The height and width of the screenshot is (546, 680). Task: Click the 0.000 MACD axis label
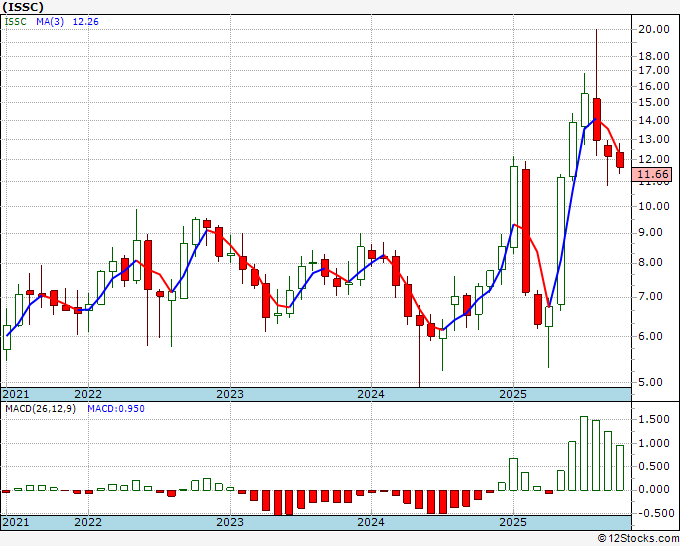[654, 490]
